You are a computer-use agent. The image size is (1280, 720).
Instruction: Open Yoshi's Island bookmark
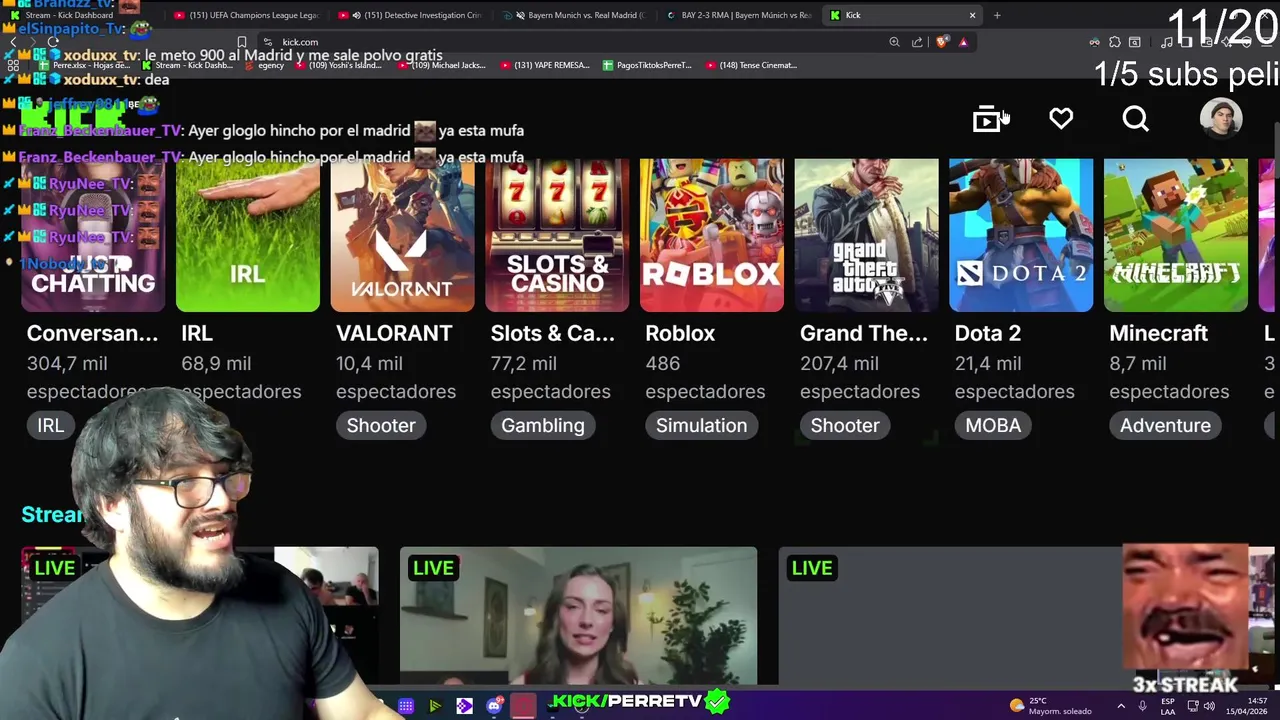click(337, 65)
